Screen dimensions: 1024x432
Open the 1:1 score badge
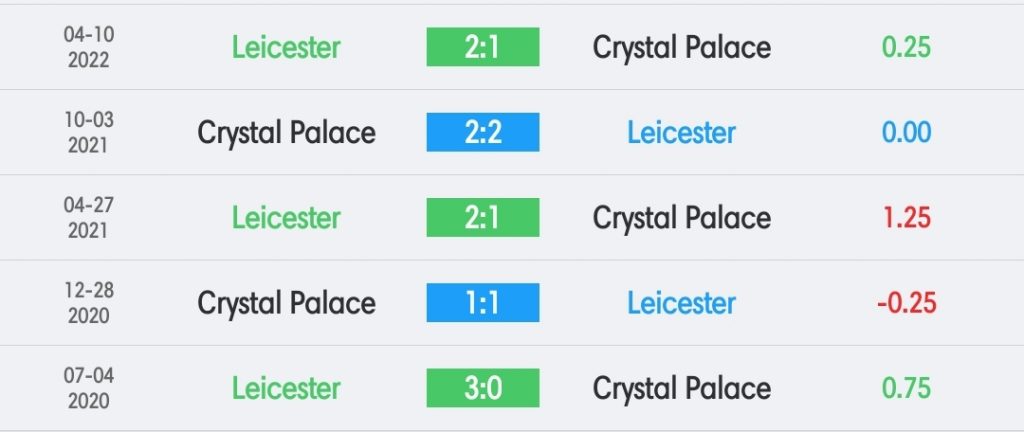[x=483, y=303]
